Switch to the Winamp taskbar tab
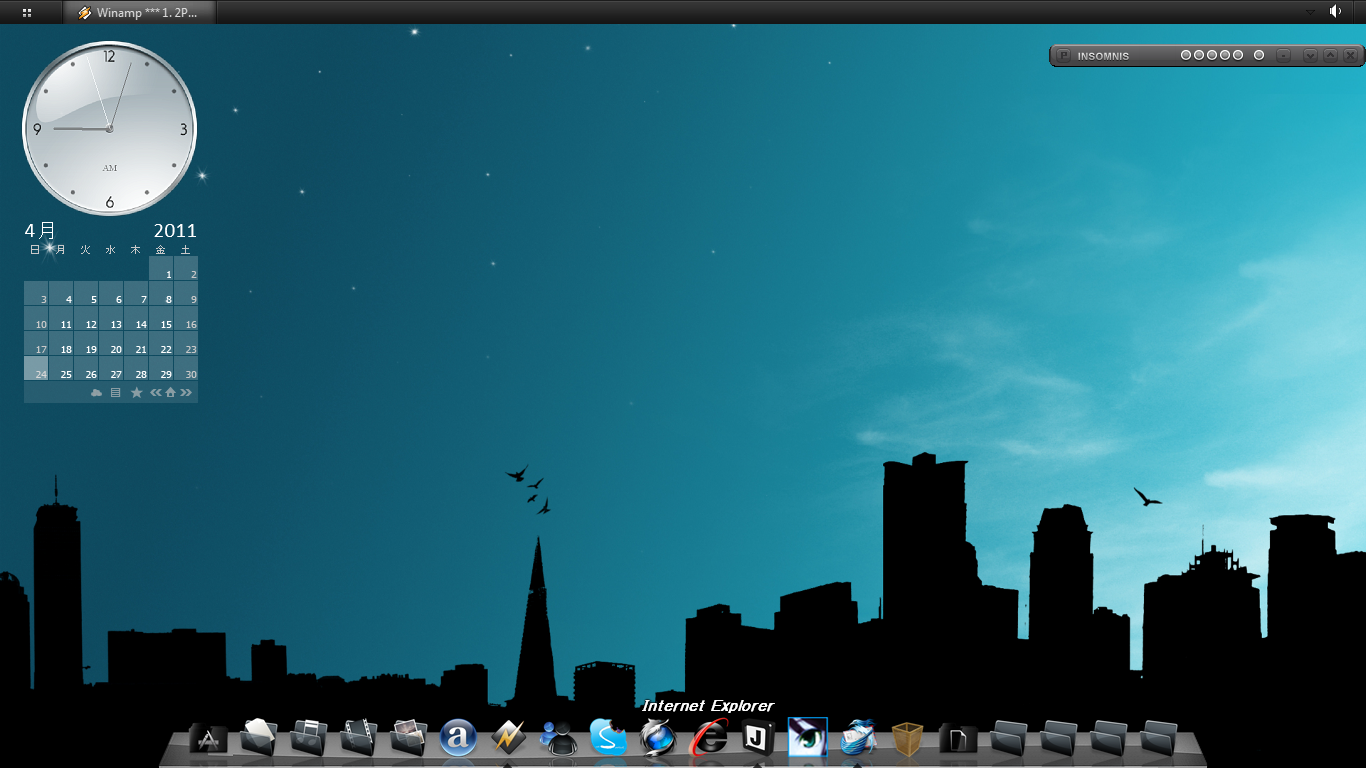Viewport: 1366px width, 768px height. tap(139, 13)
